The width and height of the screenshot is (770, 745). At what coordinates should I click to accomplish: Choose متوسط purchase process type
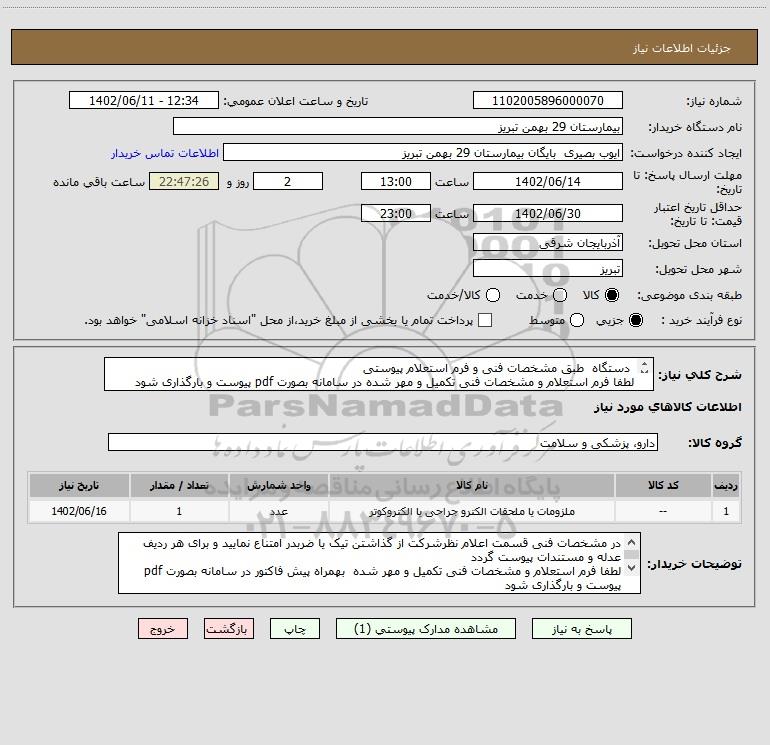click(577, 321)
